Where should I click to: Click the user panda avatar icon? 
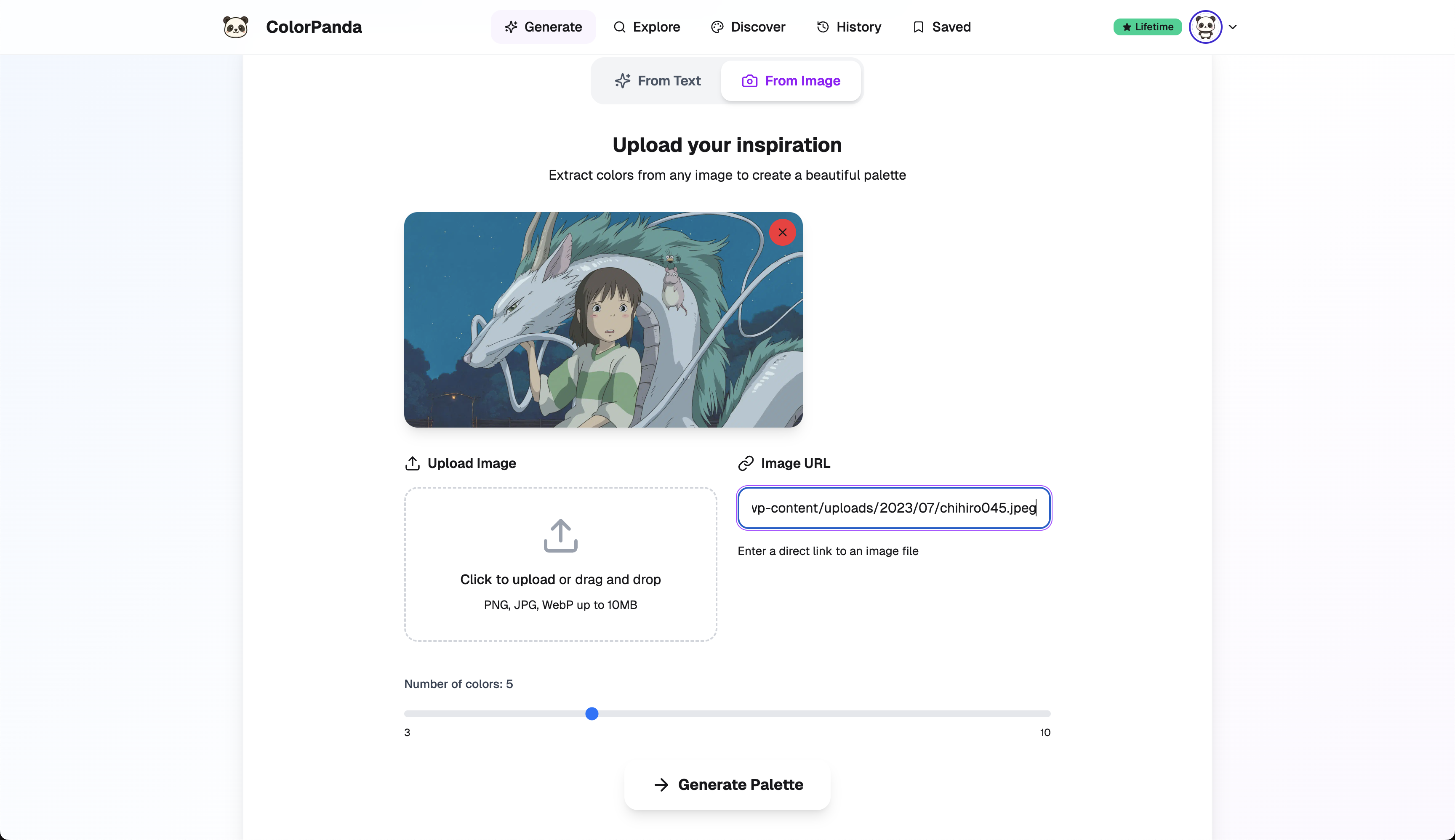pyautogui.click(x=1205, y=27)
